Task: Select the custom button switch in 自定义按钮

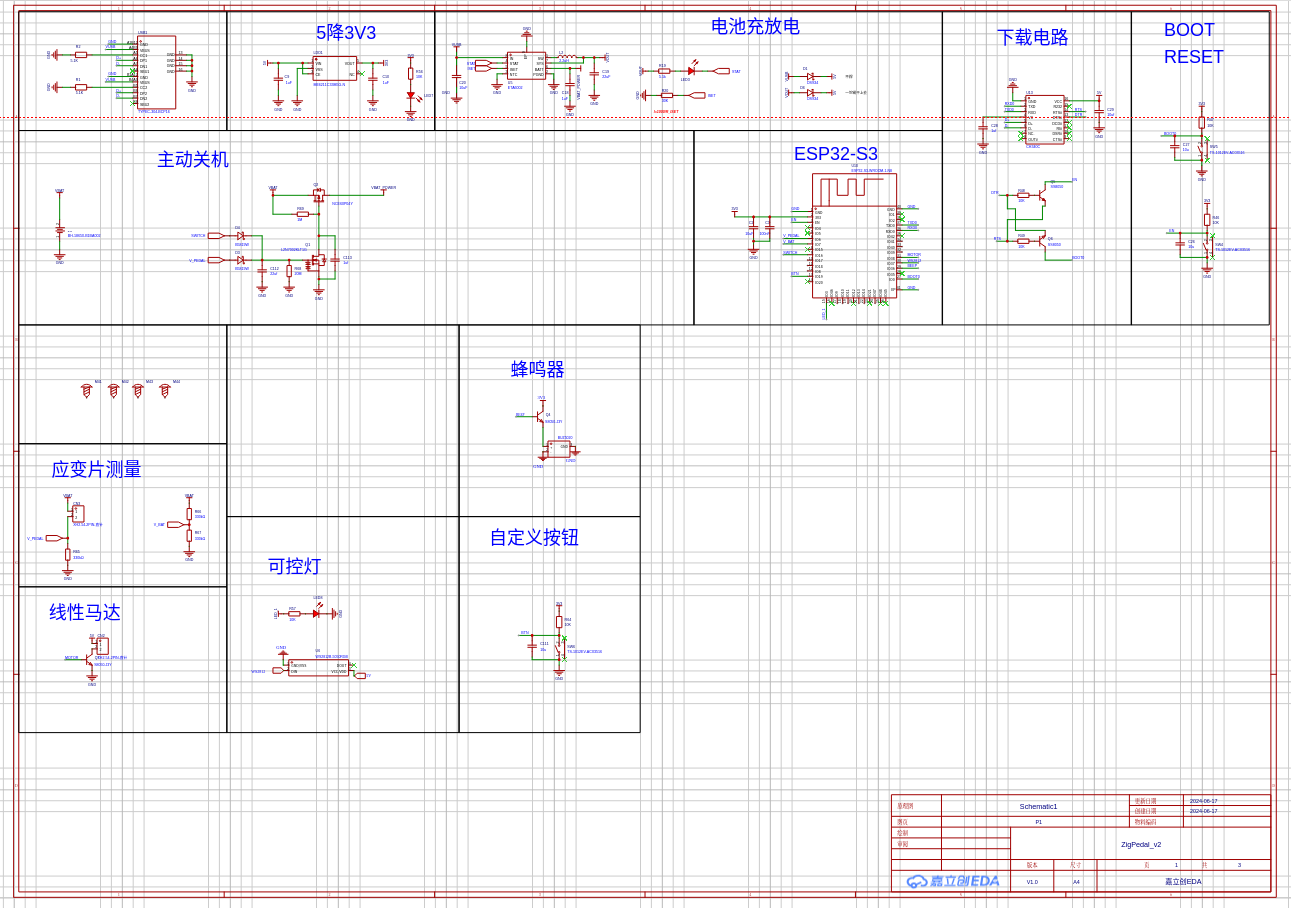Action: click(561, 647)
